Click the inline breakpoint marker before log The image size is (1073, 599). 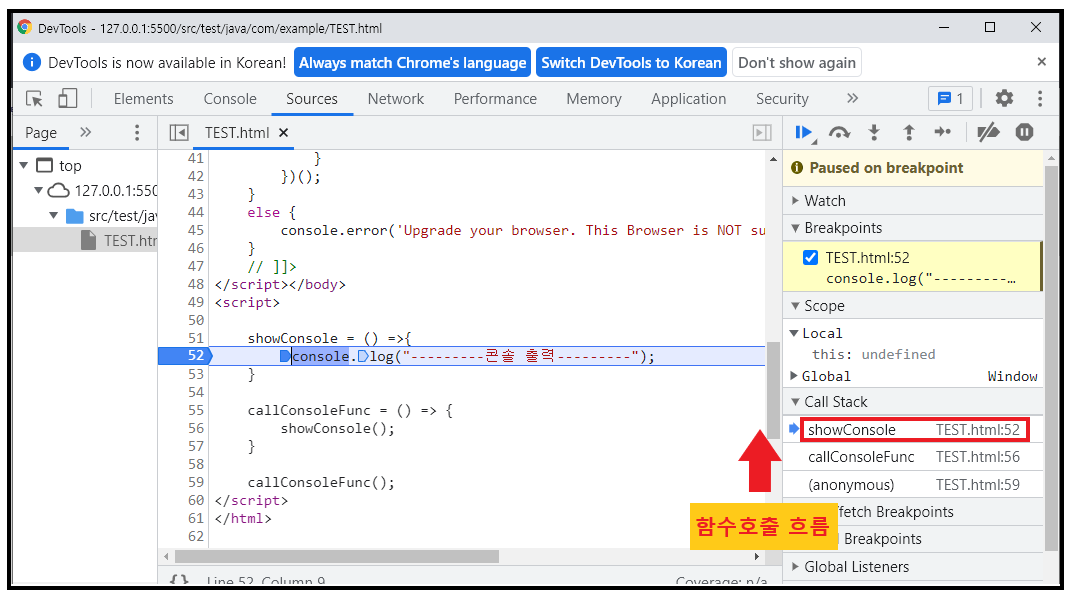363,356
